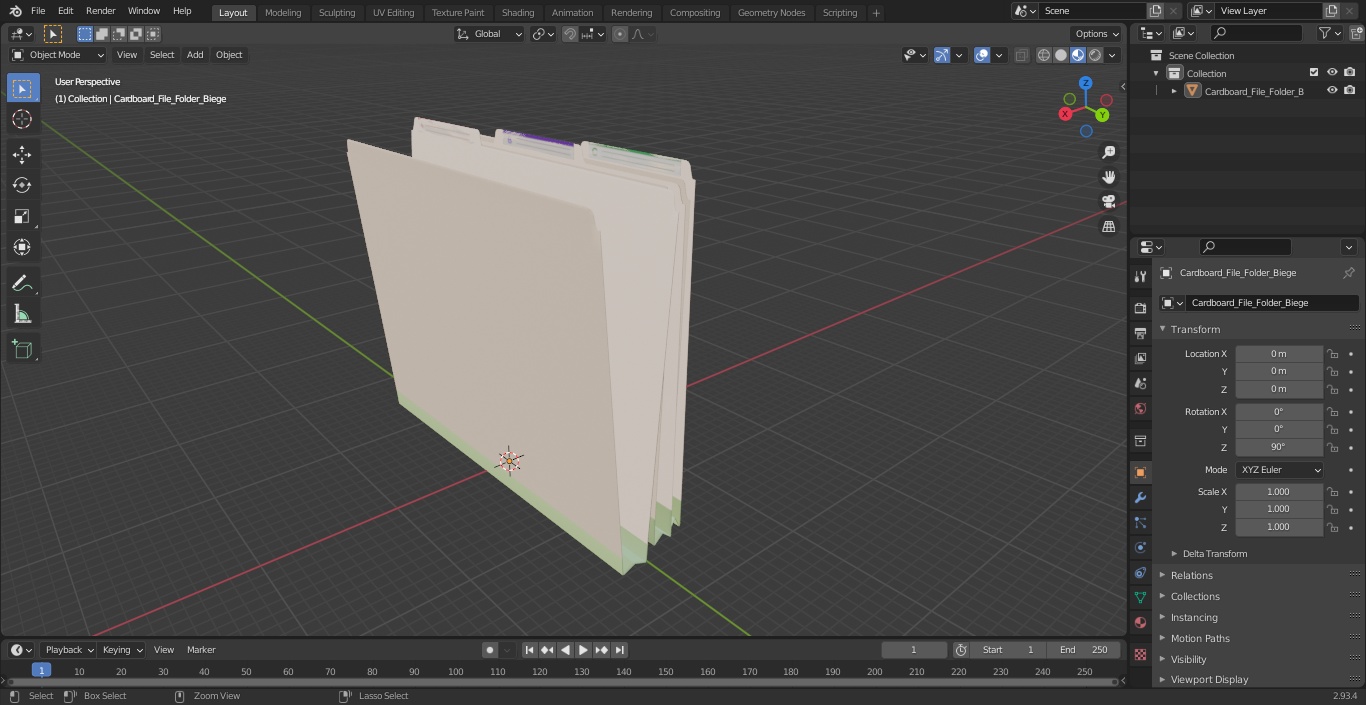Switch to the Modeling workspace tab
Screen dimensions: 1366x705
click(x=283, y=12)
